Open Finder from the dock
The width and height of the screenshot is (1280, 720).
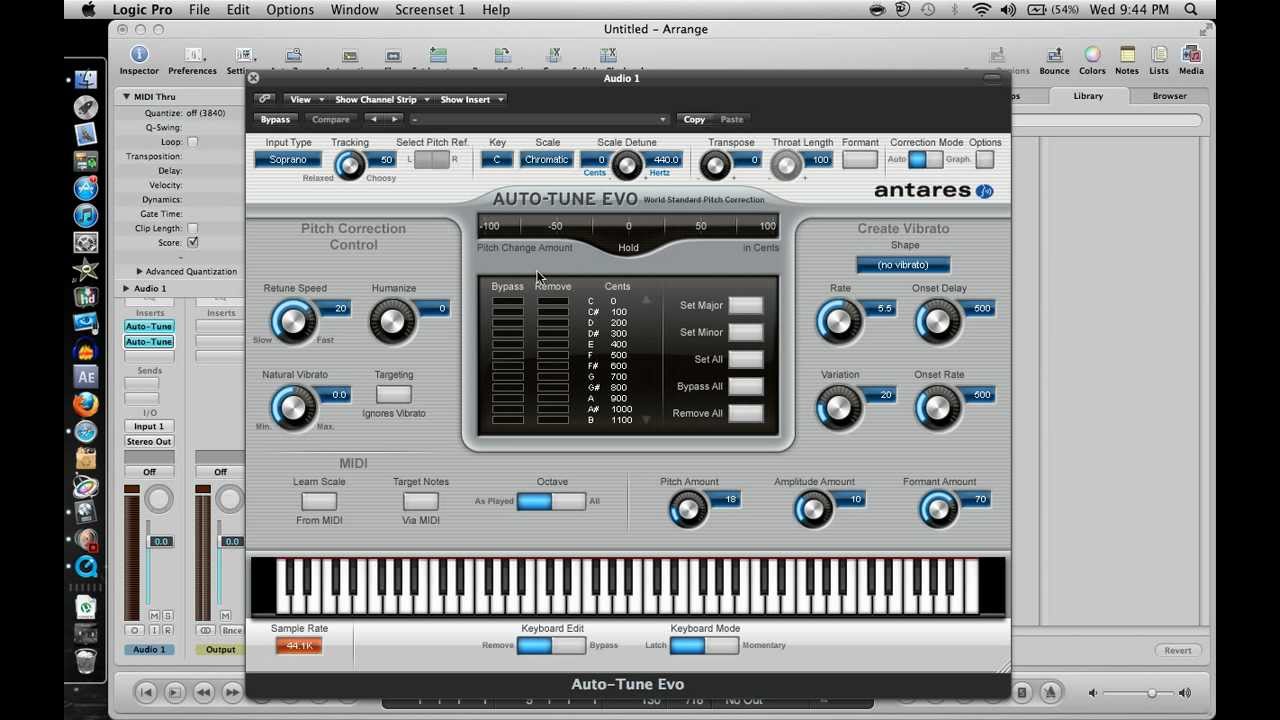(x=86, y=79)
